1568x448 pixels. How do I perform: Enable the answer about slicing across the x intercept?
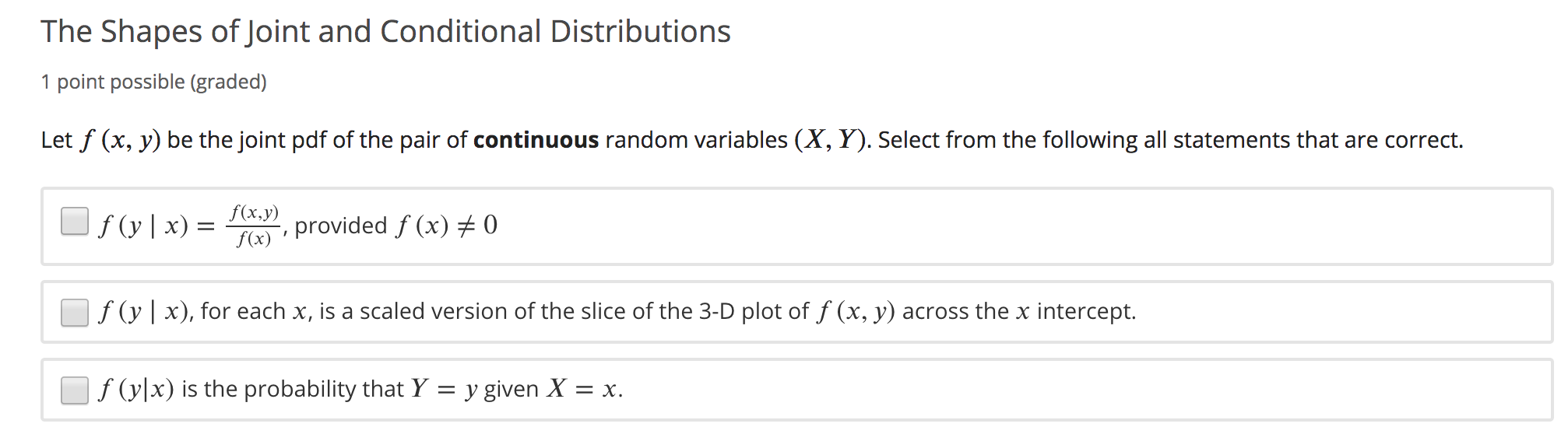click(75, 314)
